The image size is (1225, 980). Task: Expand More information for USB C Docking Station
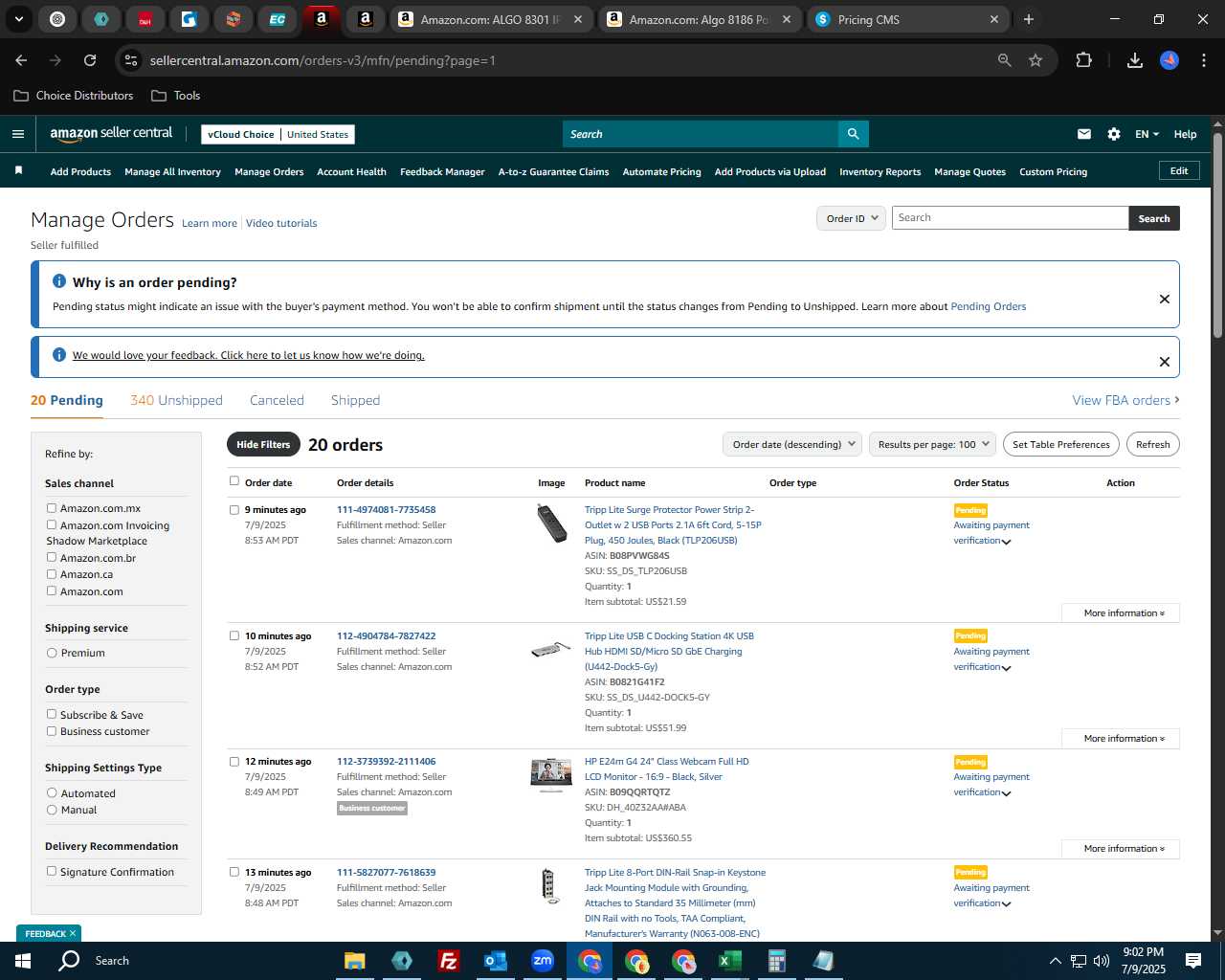1121,739
